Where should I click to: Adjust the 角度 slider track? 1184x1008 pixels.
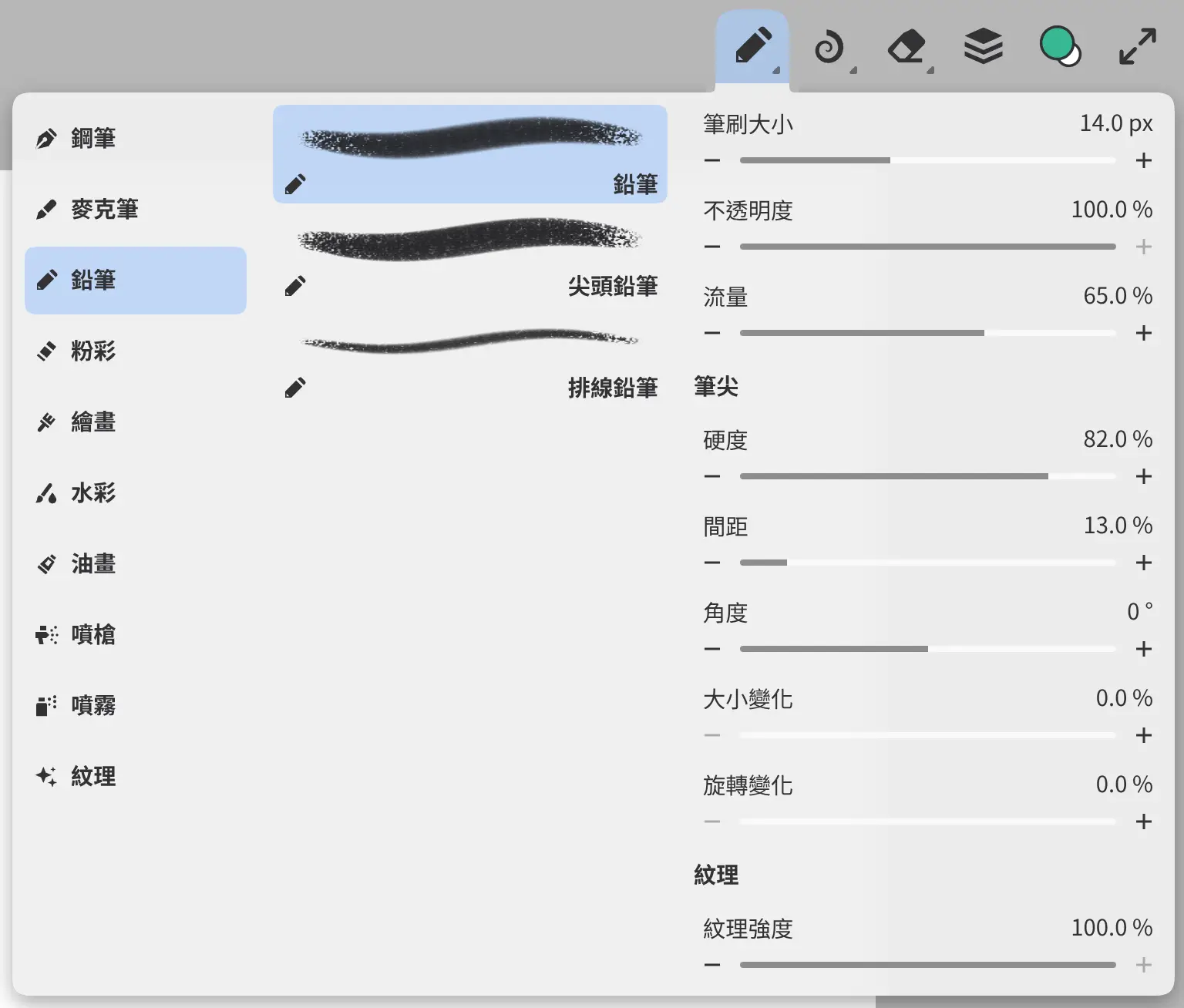click(x=928, y=649)
